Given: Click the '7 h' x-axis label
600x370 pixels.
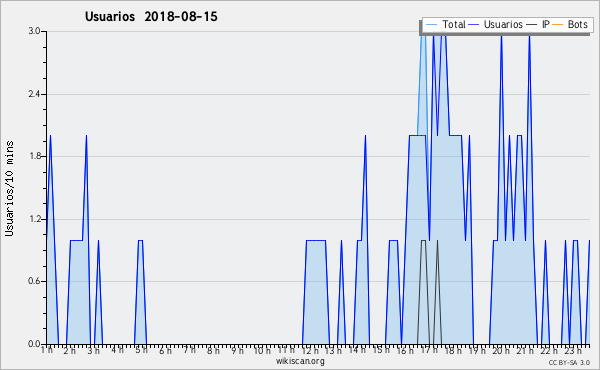Looking at the screenshot, I should (189, 349).
